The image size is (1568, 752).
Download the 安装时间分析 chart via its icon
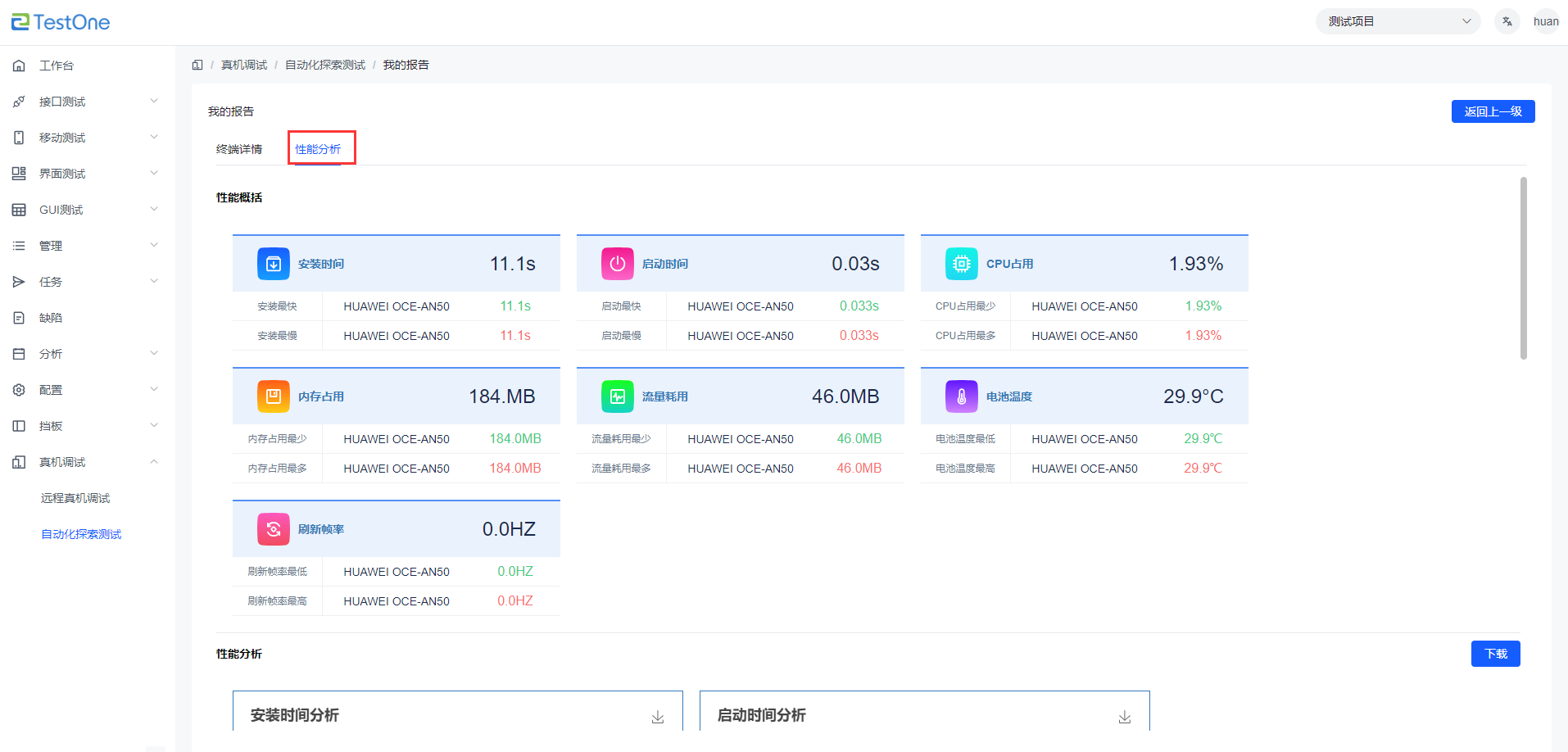[657, 717]
